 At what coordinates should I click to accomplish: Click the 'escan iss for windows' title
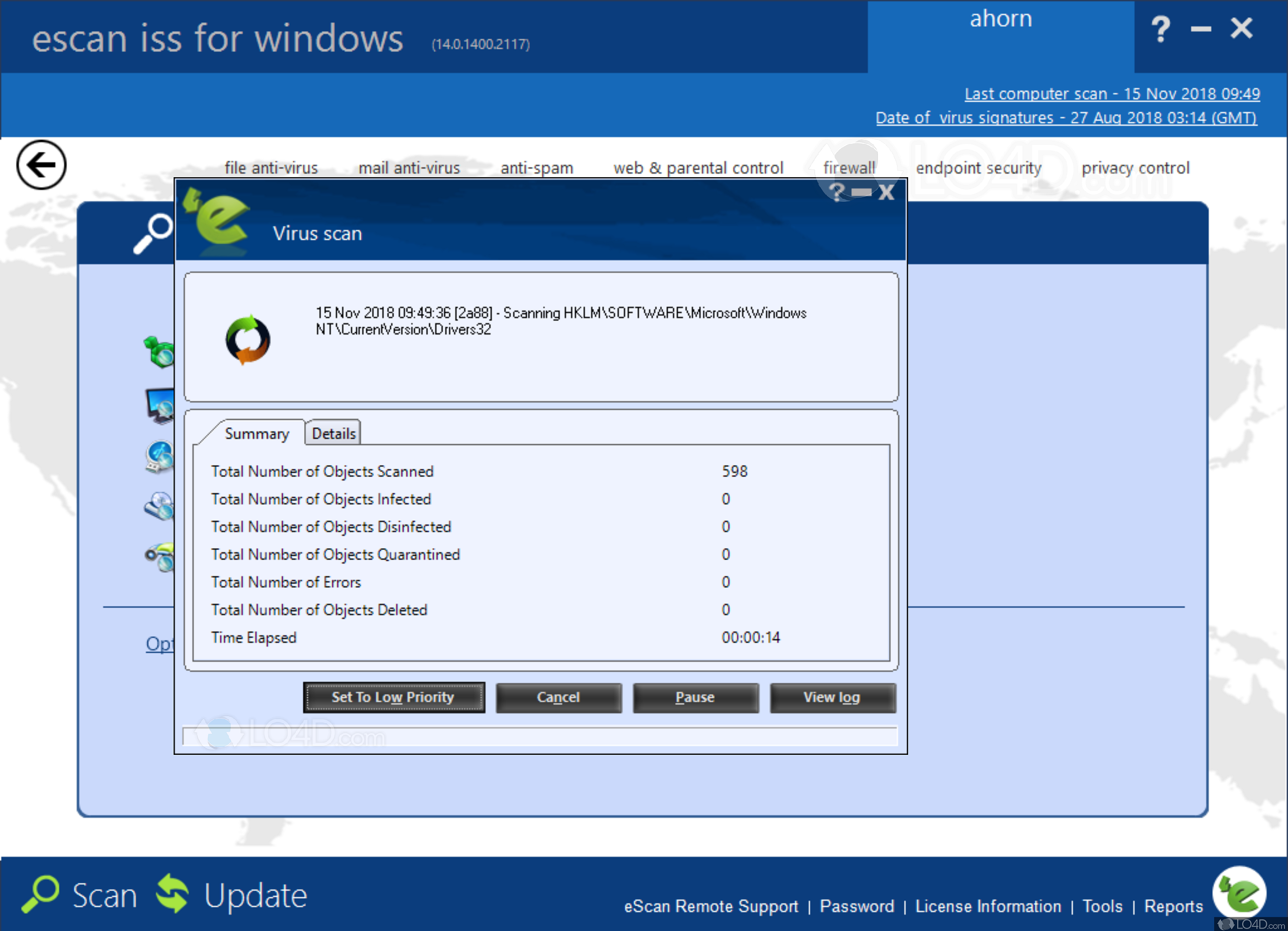(x=217, y=39)
